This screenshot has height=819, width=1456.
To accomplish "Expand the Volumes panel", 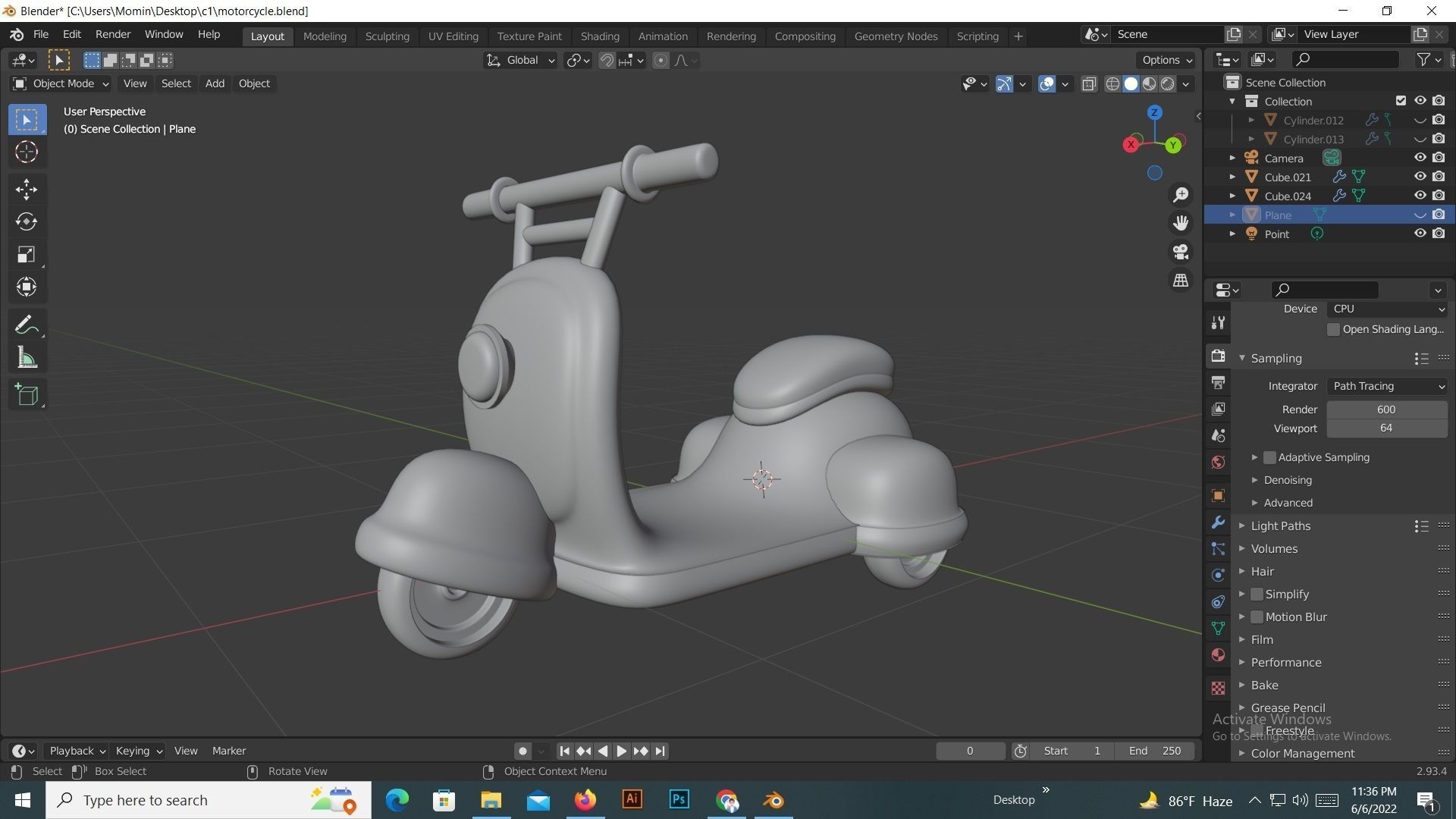I will click(x=1242, y=549).
